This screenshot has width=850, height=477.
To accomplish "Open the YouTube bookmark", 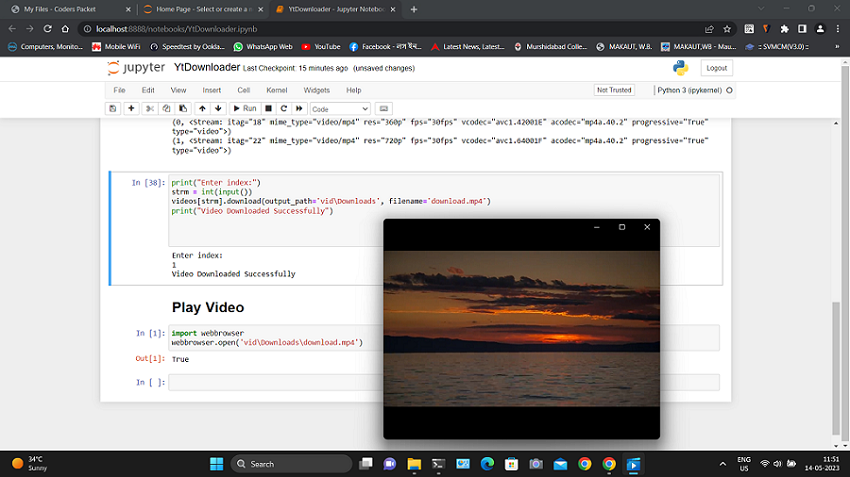I will coord(321,47).
